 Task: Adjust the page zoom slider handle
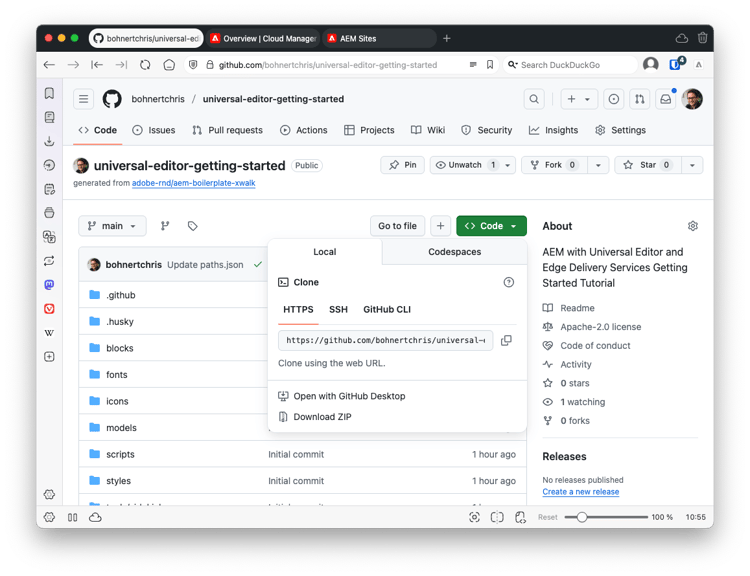coord(582,517)
